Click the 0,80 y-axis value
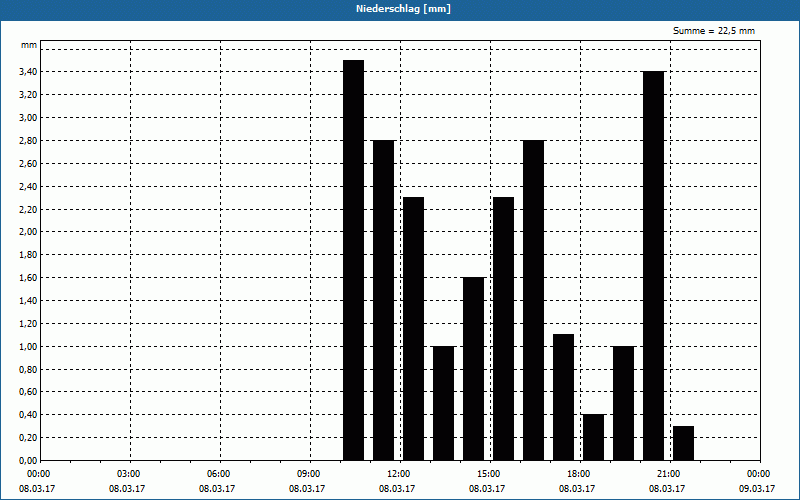This screenshot has width=800, height=500. click(28, 370)
